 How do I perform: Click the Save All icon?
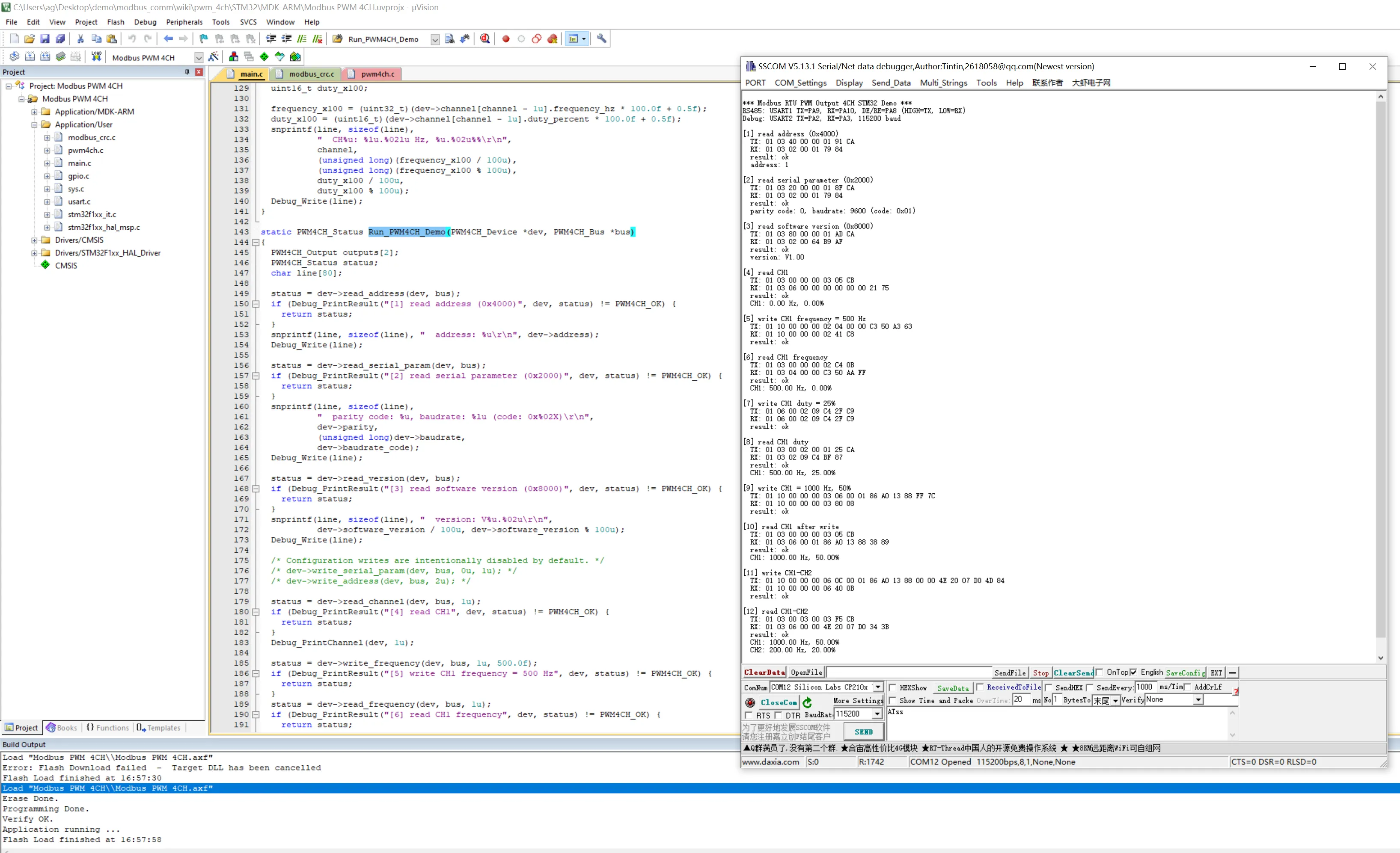coord(60,39)
